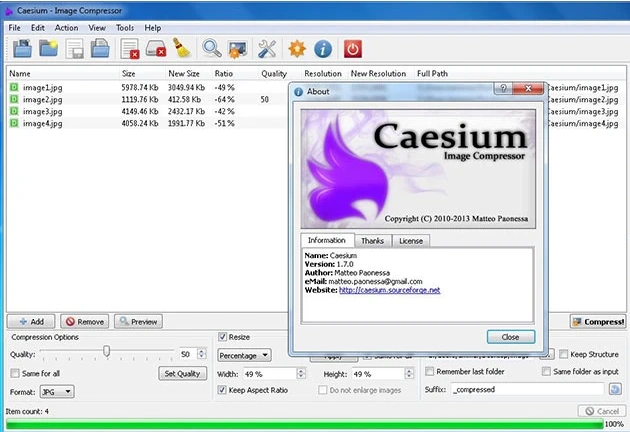Click the Remove button
This screenshot has width=630, height=432.
[84, 321]
